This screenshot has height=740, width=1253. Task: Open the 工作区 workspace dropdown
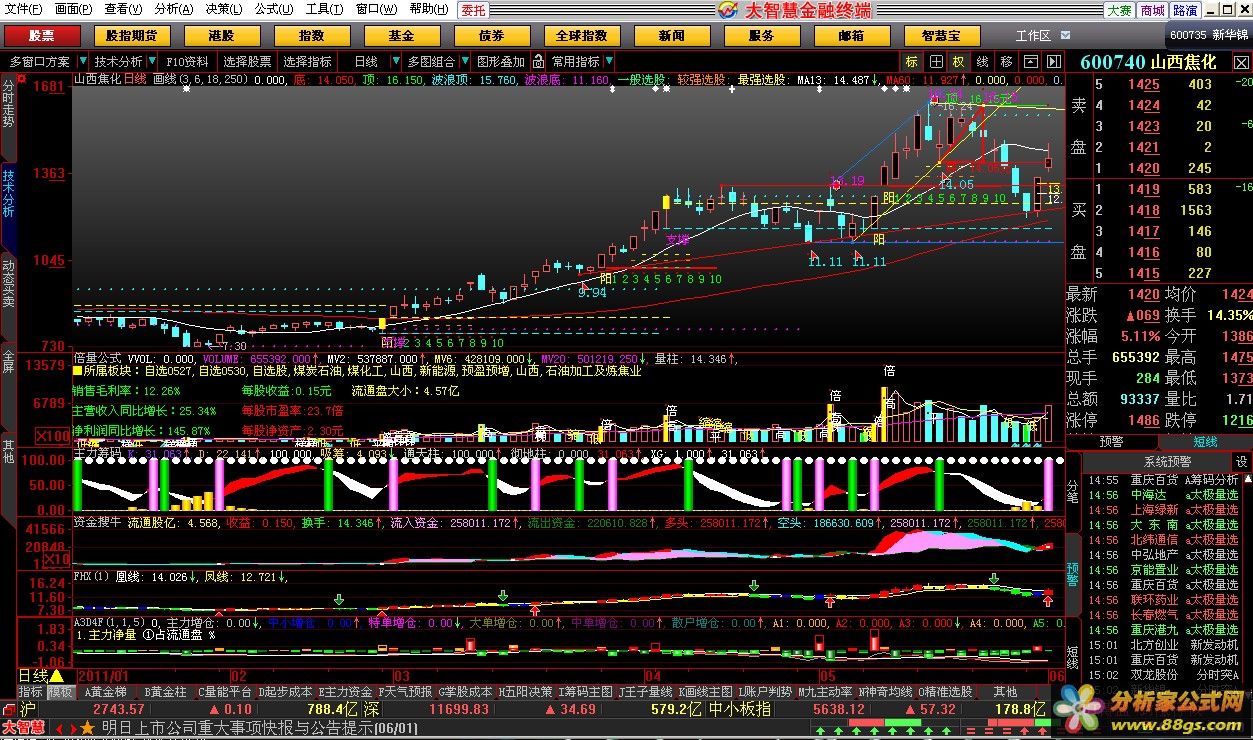(1042, 35)
